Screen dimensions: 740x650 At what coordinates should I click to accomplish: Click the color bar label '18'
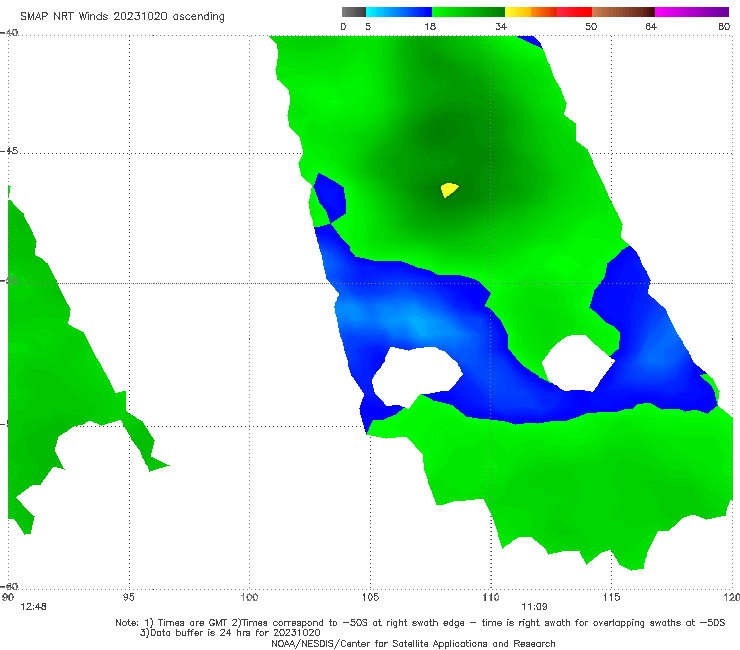[x=430, y=26]
